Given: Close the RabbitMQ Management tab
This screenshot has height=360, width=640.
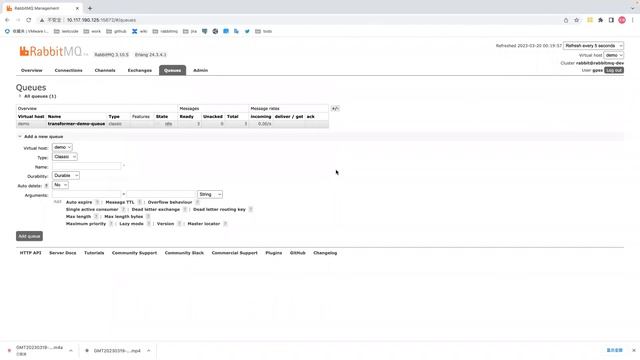Looking at the screenshot, I should coord(77,8).
